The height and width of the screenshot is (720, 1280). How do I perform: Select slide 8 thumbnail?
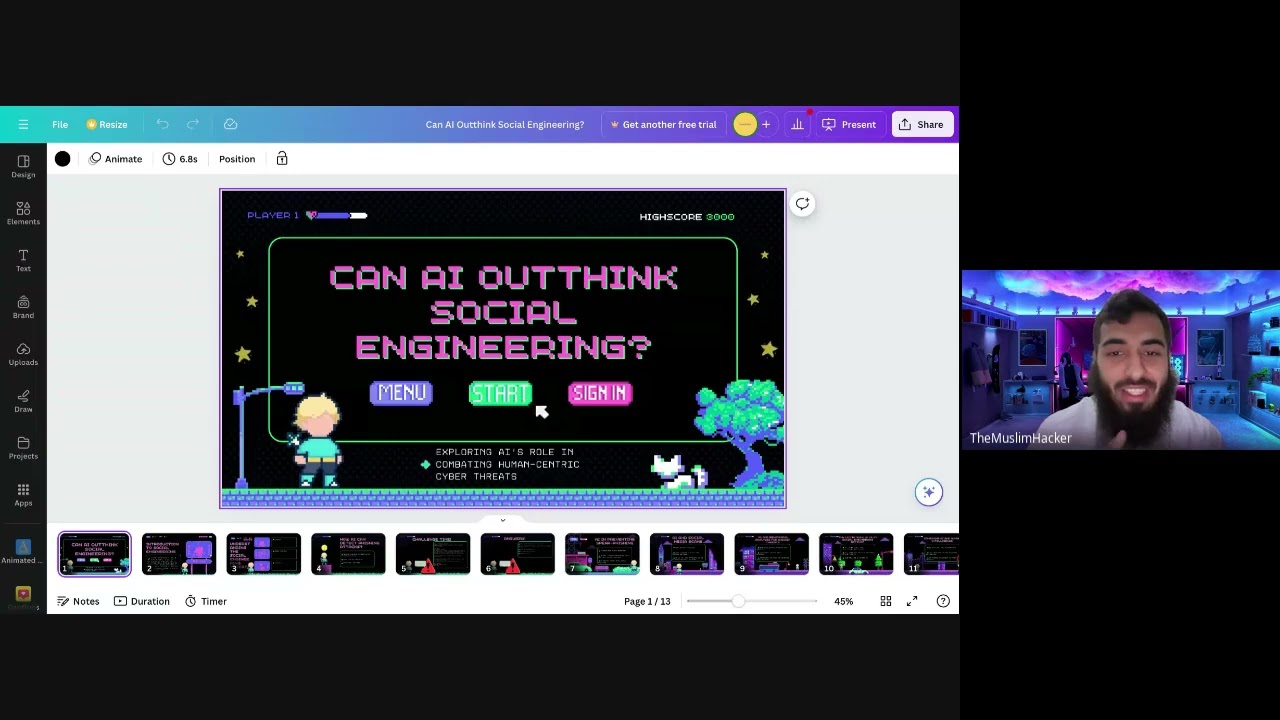tap(687, 554)
